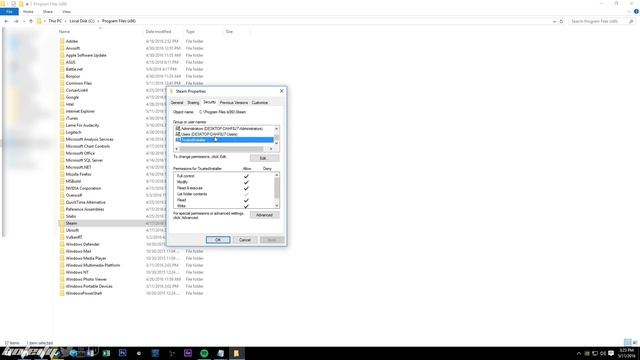640x360 pixels.
Task: Click the NVIDIA Corporation folder icon
Action: point(62,188)
